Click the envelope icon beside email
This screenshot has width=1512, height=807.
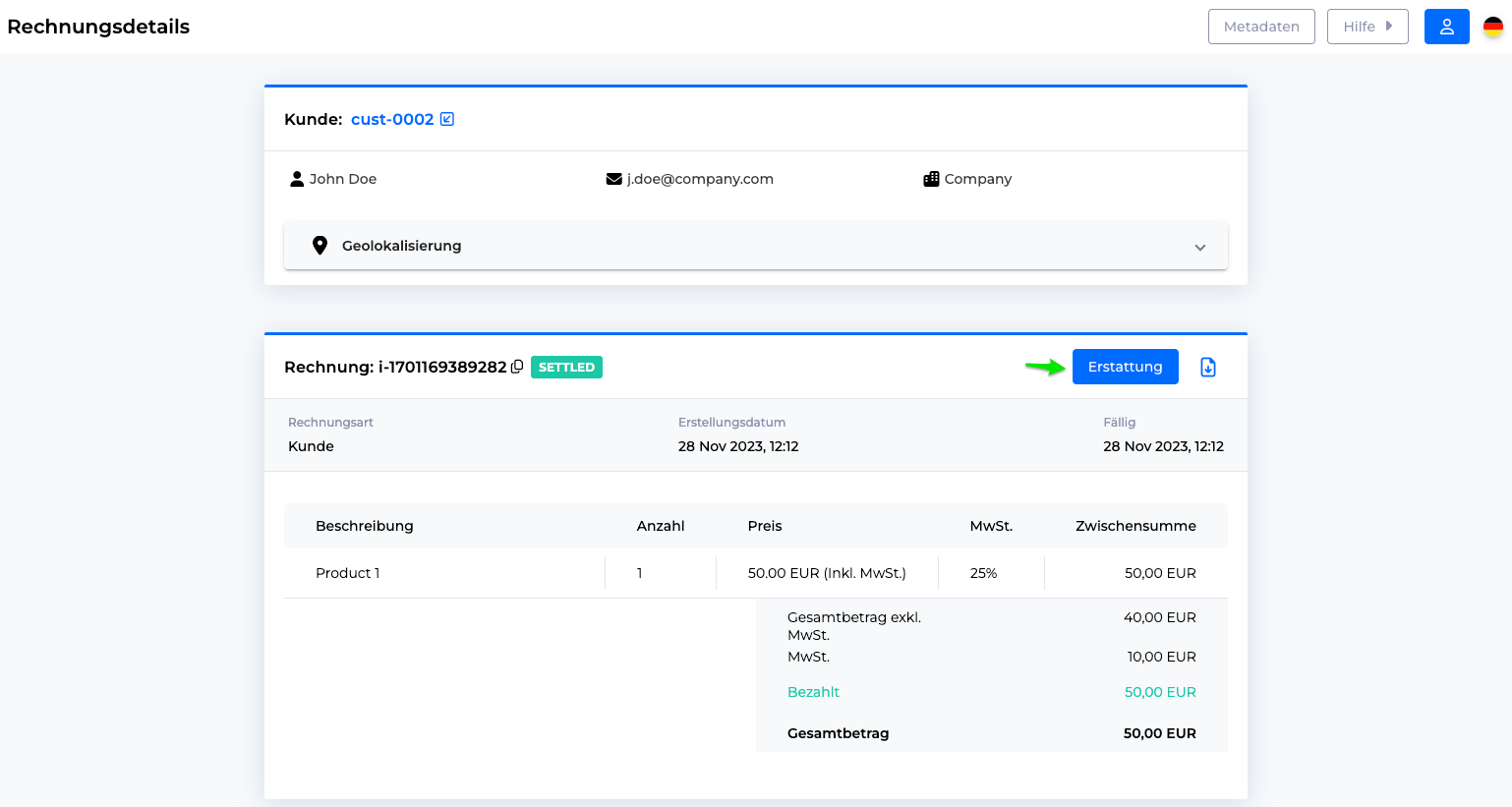click(x=614, y=179)
